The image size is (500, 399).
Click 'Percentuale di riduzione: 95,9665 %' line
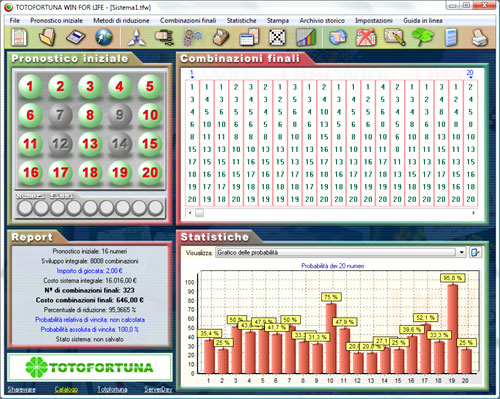90,310
